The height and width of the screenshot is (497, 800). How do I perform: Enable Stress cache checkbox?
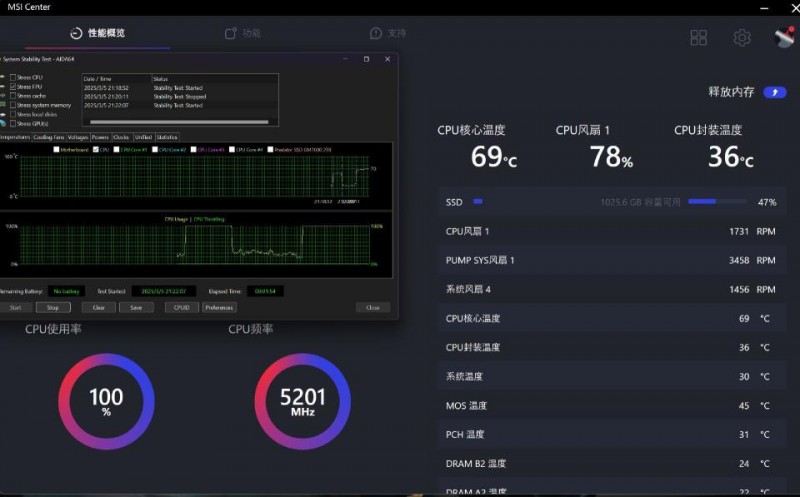(13, 96)
